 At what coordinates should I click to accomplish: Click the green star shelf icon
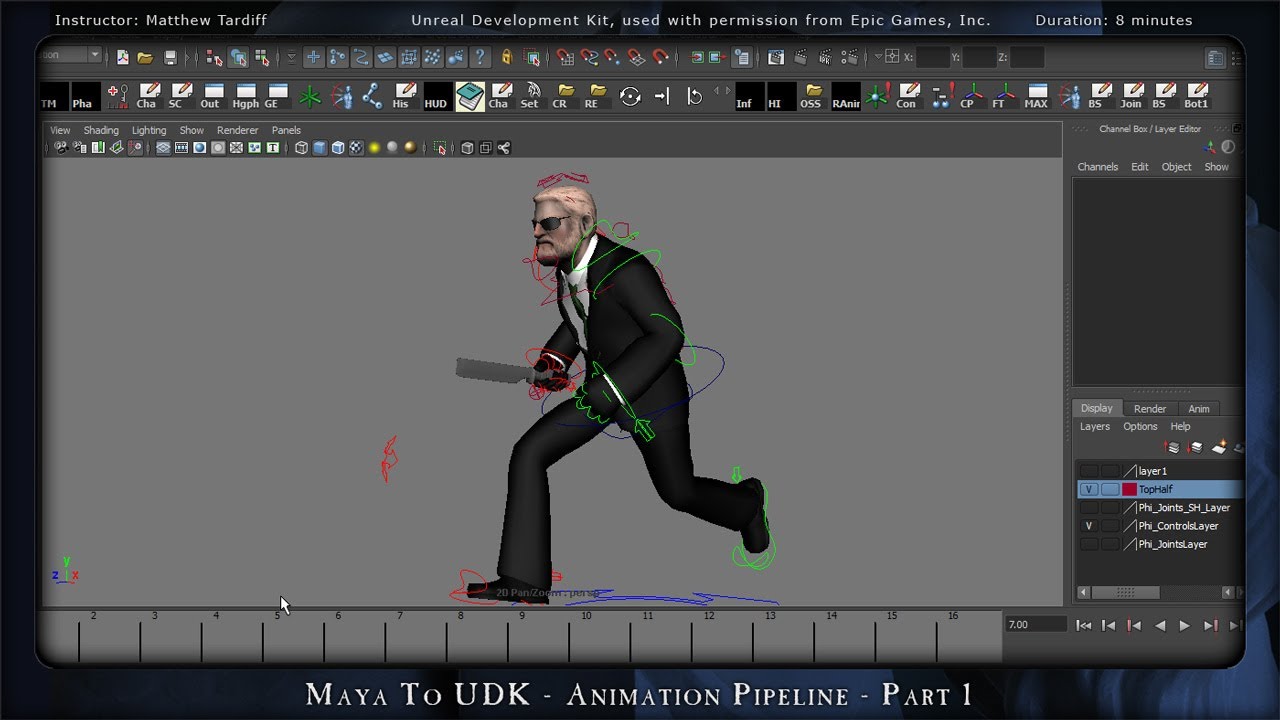pyautogui.click(x=310, y=97)
